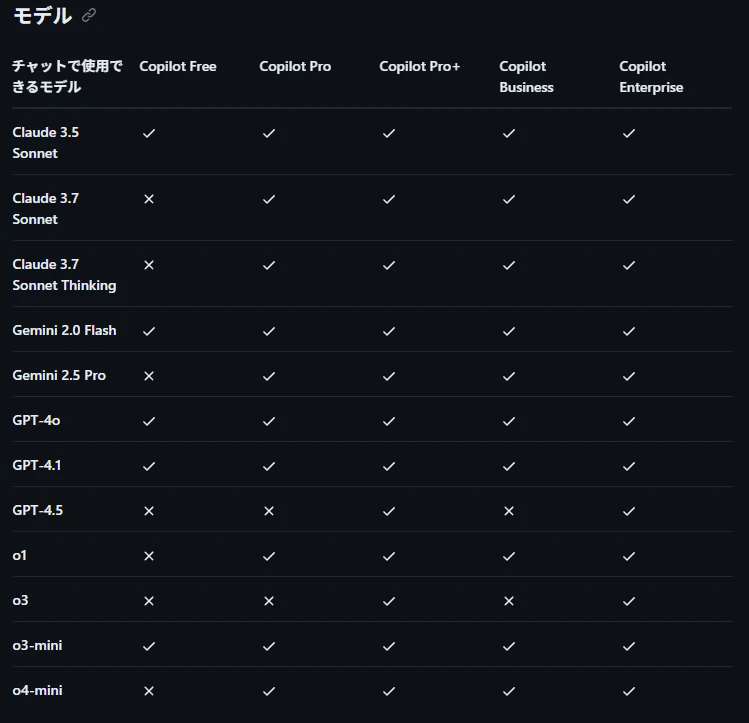Click GPT-4o checkmark under Copilot Business
Screen dimensions: 749x723
point(509,421)
